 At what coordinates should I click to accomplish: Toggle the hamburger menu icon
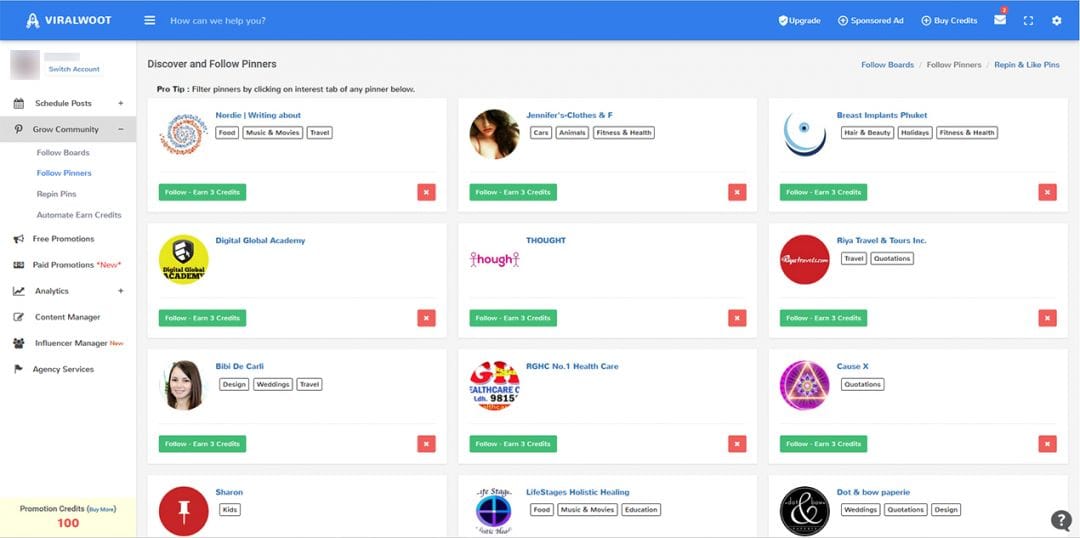click(149, 21)
